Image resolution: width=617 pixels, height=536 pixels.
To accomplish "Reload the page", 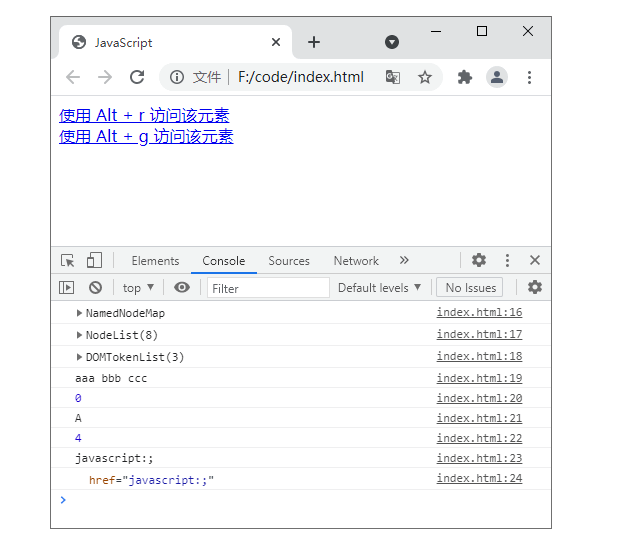I will point(137,77).
